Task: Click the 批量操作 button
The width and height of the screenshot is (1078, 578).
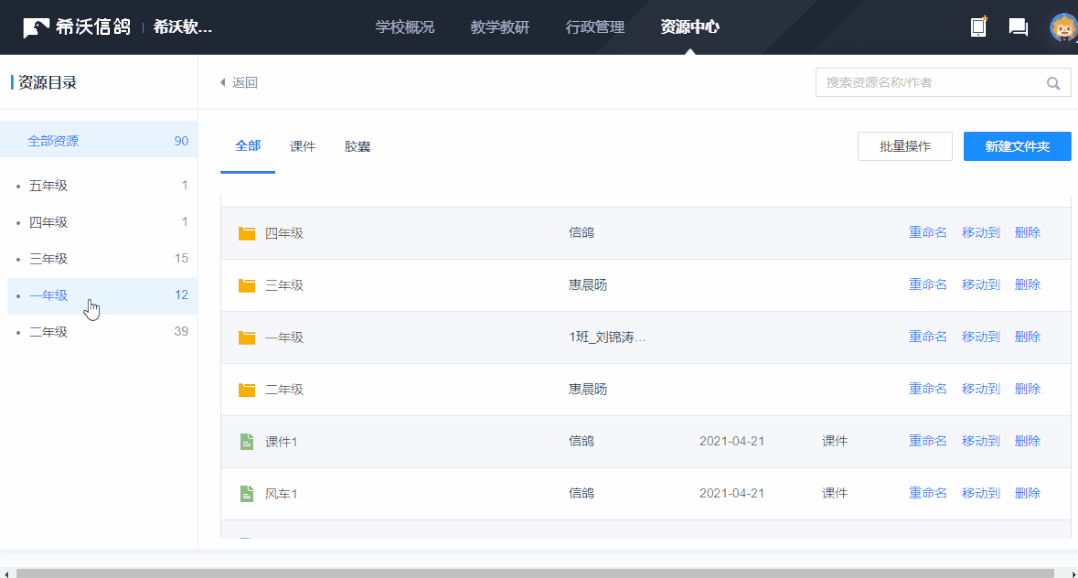Action: (904, 146)
